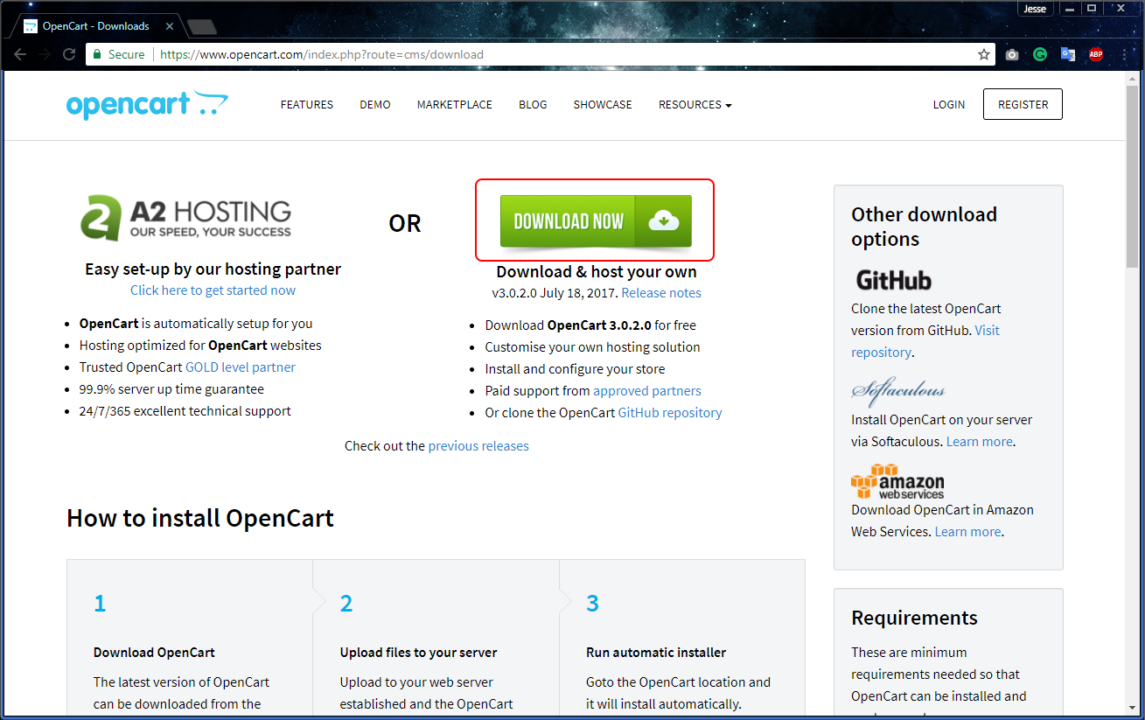Click the 'How to install OpenCart' heading
Viewport: 1145px width, 720px height.
[x=200, y=518]
